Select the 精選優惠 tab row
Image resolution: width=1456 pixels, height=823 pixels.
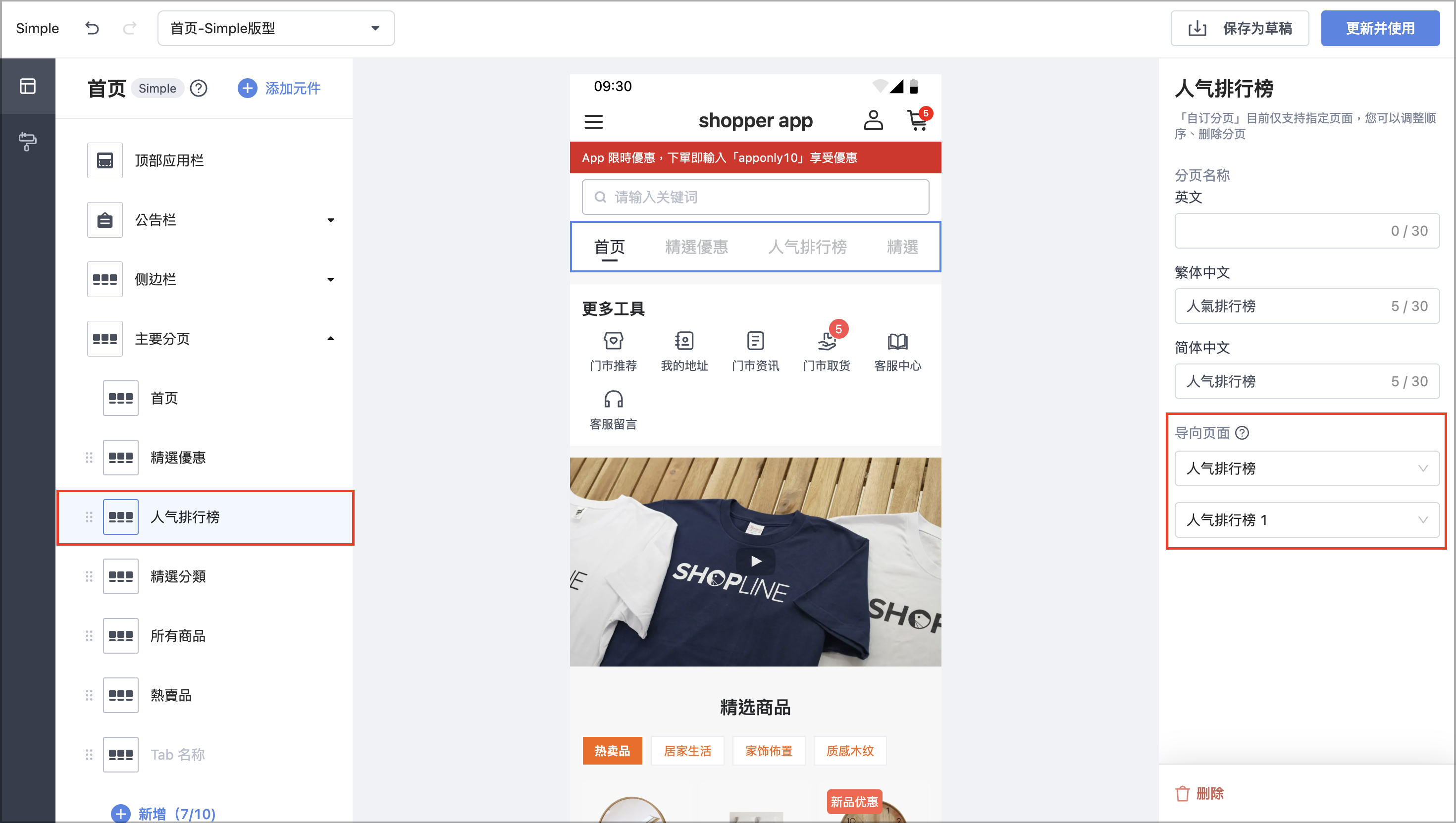point(205,457)
